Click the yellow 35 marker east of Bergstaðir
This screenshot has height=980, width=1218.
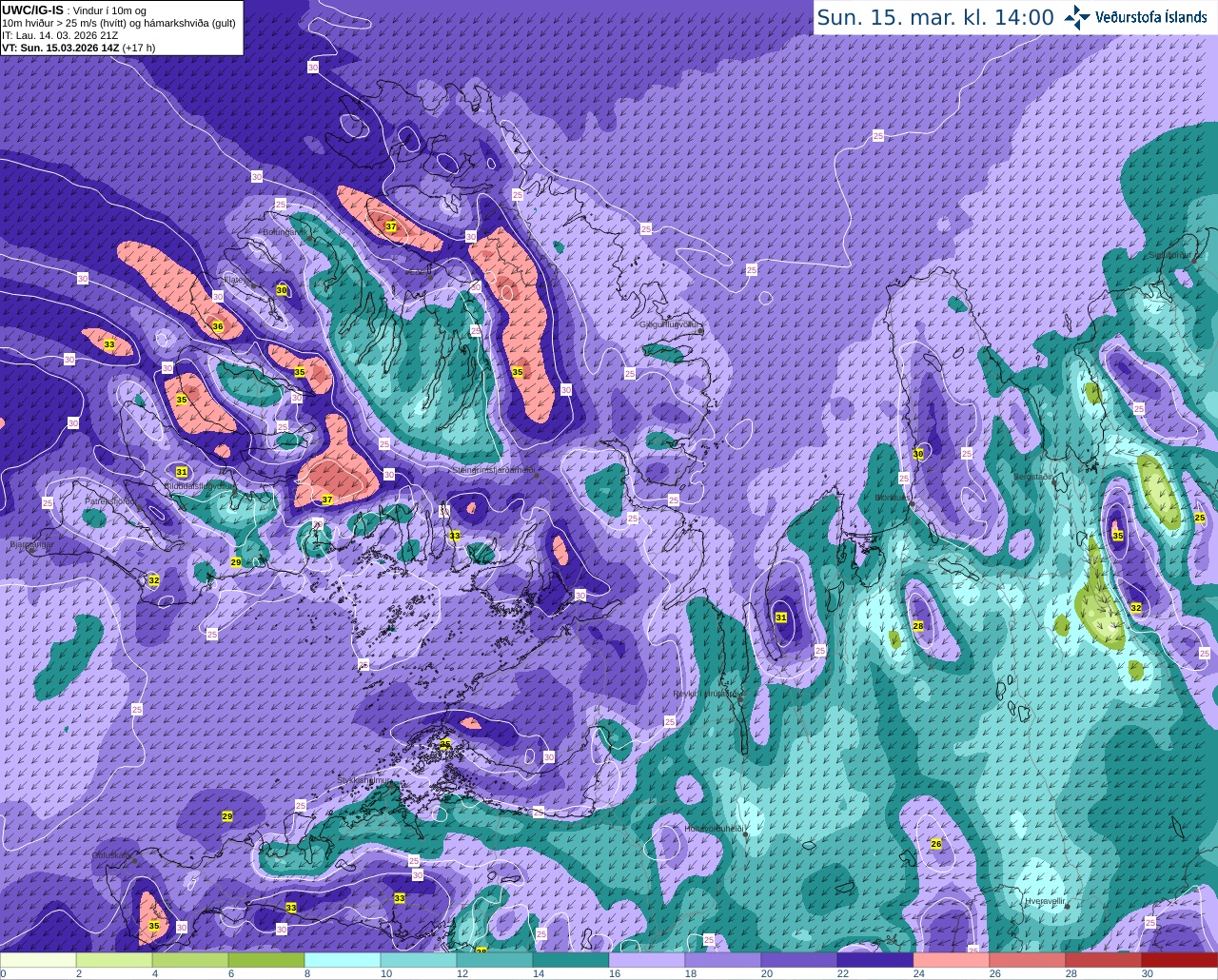[1118, 536]
